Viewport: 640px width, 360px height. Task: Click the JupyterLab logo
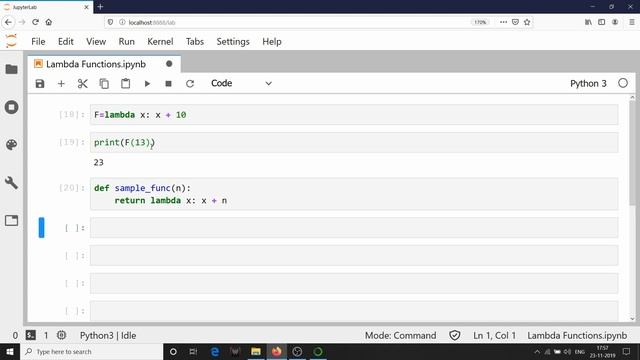[x=11, y=41]
